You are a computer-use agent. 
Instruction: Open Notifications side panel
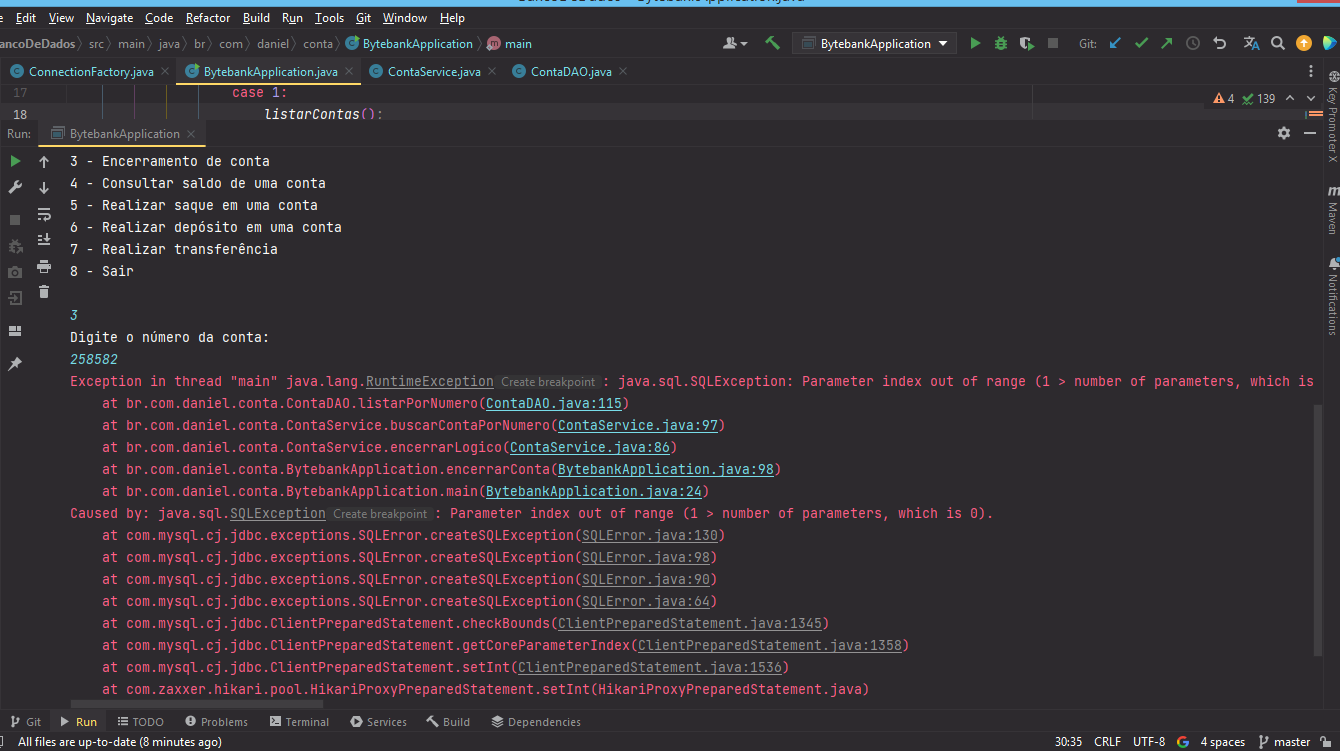pos(1332,297)
